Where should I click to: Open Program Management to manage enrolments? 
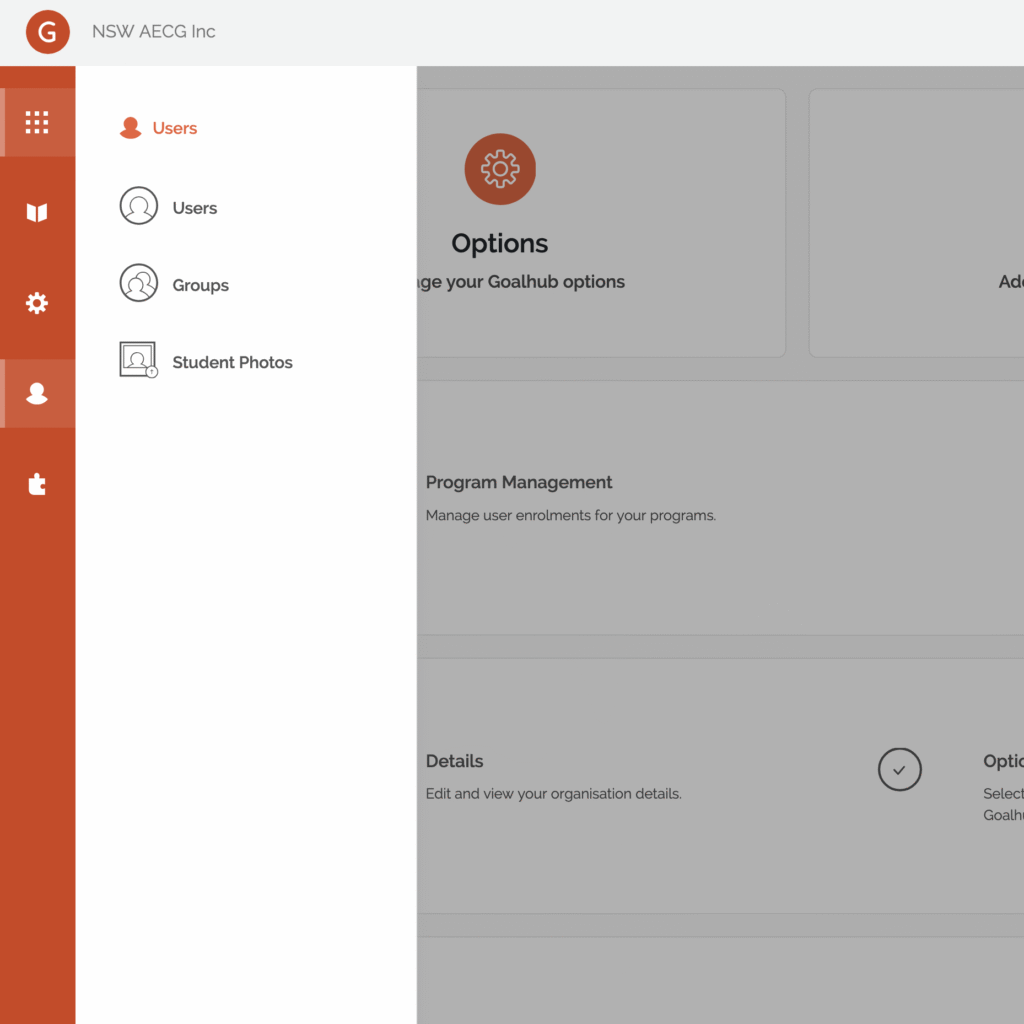[519, 482]
